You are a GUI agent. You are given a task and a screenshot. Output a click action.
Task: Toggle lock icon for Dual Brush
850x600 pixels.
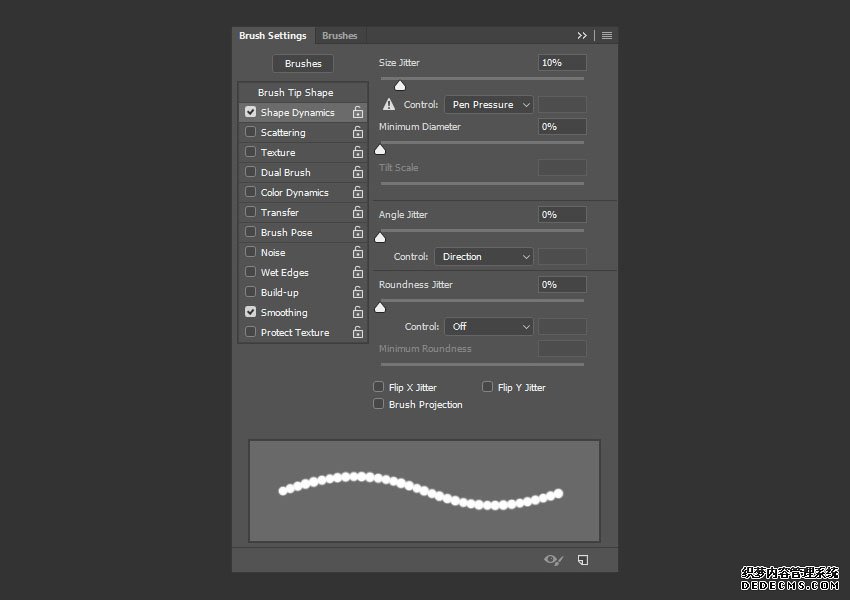coord(358,172)
